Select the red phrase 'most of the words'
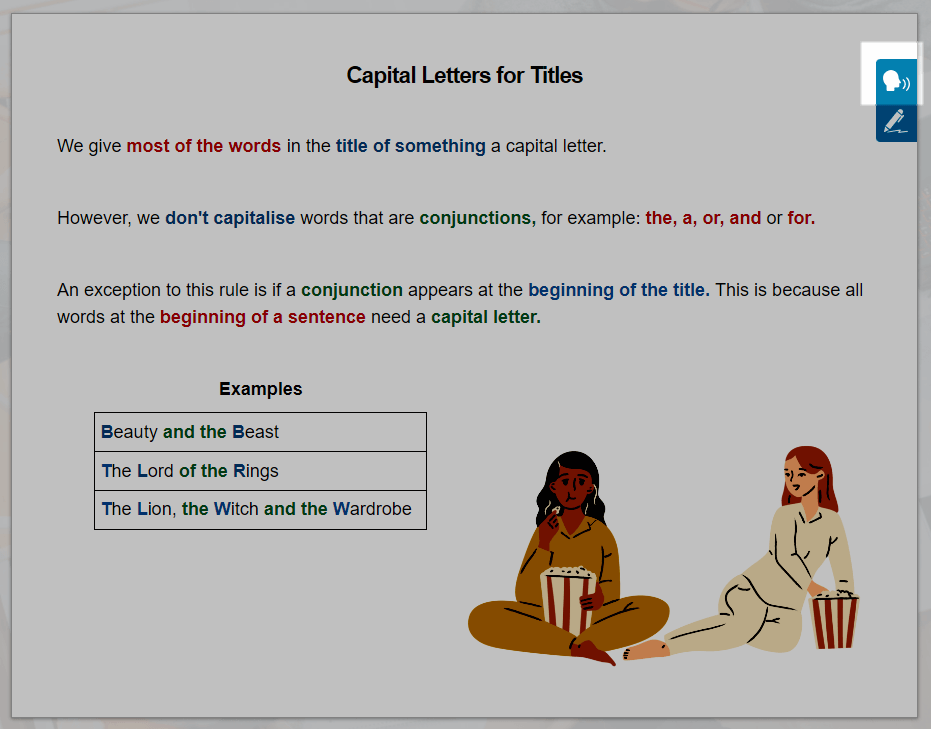 (x=203, y=146)
